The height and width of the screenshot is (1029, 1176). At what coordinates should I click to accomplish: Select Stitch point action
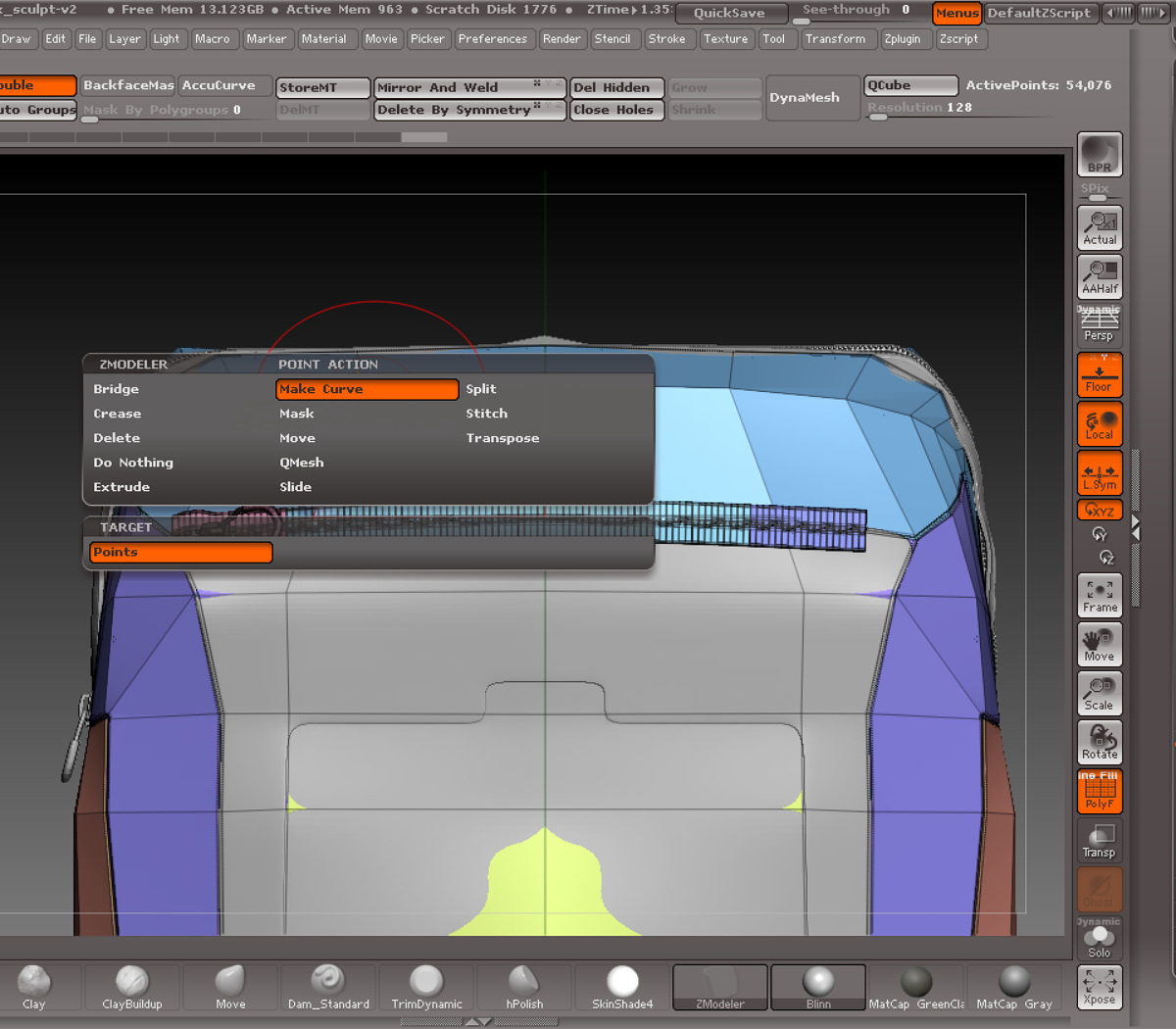(487, 414)
